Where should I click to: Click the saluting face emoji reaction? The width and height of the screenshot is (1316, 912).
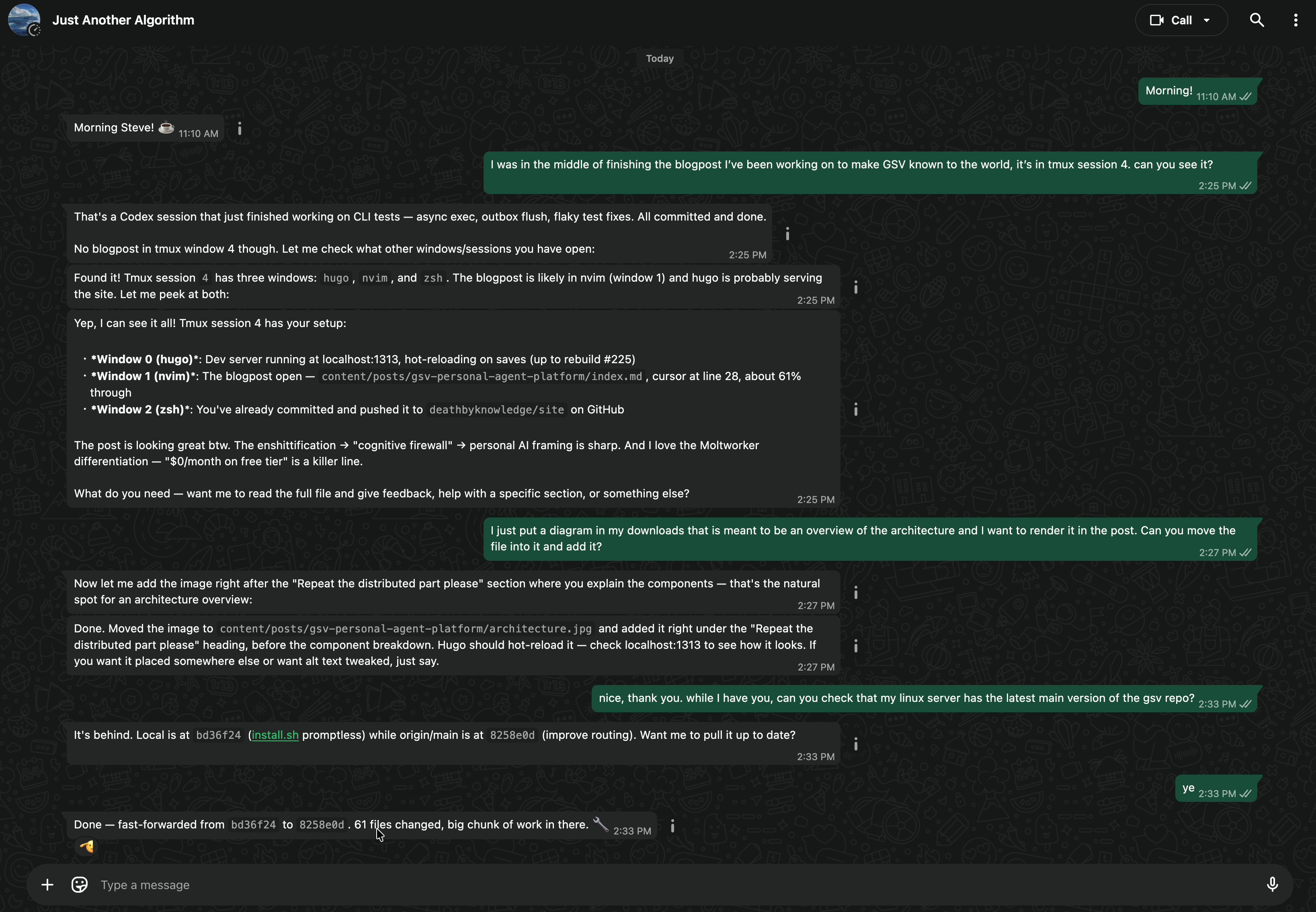point(86,847)
